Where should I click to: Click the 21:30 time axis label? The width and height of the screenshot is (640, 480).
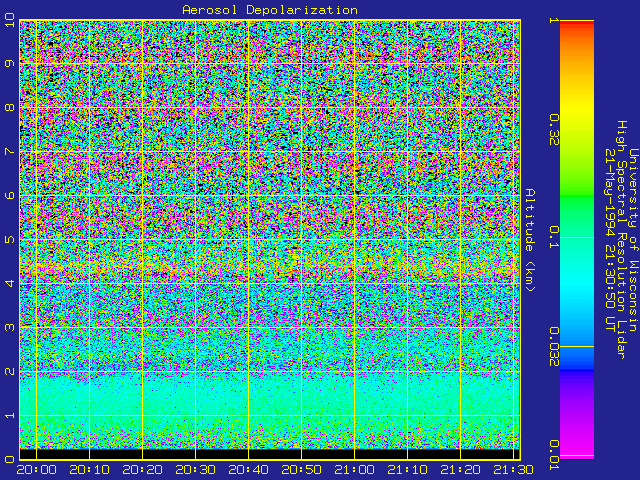tap(513, 470)
